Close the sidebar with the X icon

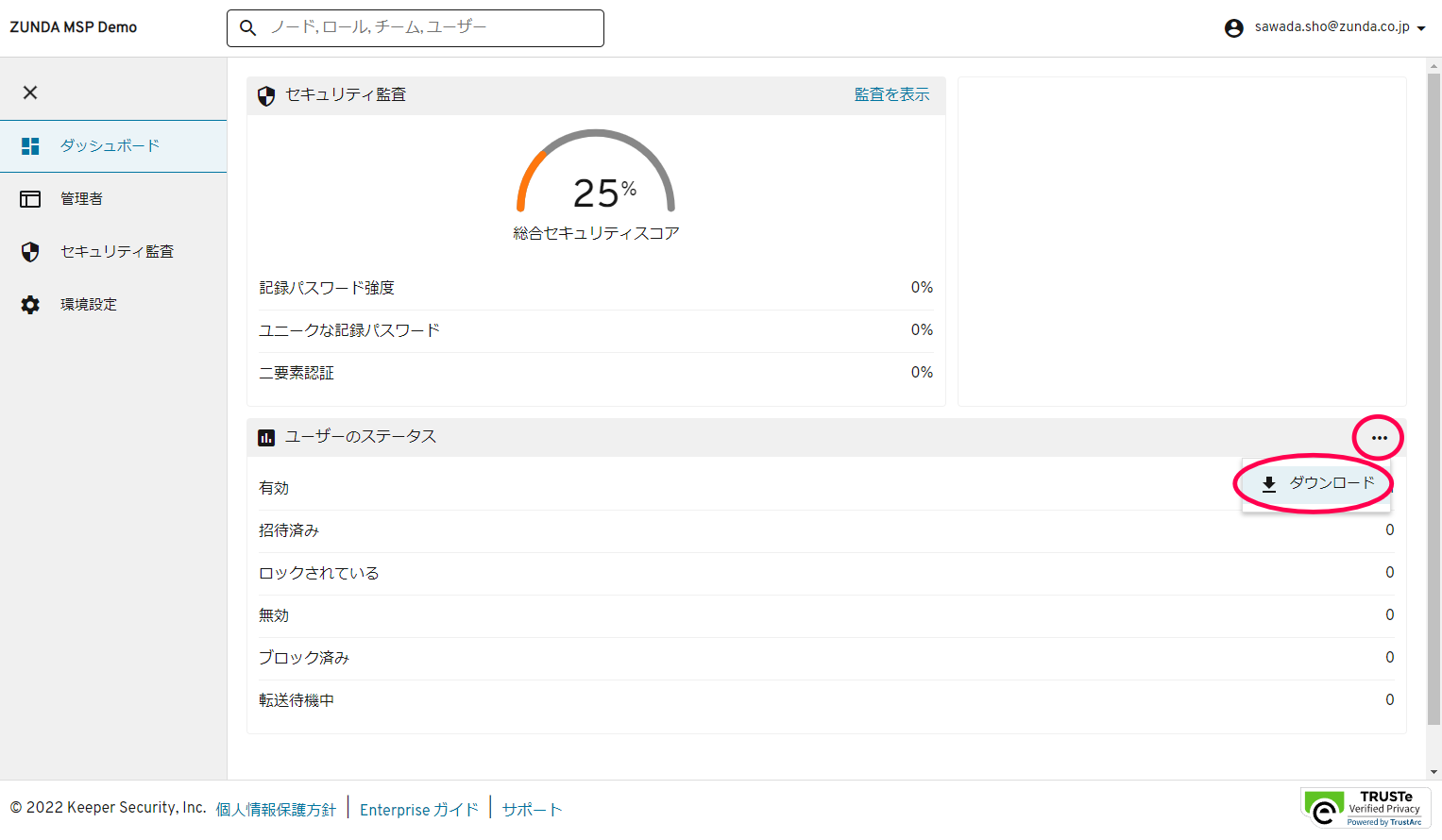coord(30,92)
